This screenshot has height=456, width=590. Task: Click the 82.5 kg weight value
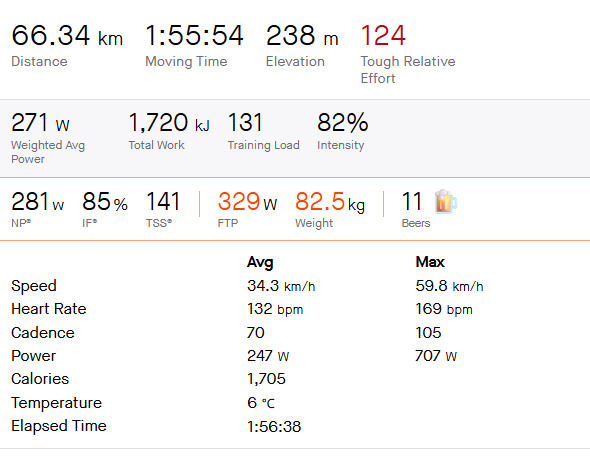pyautogui.click(x=330, y=201)
